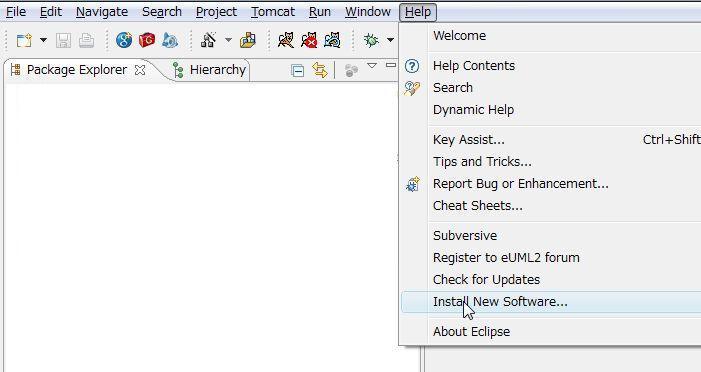Viewport: 701px width, 372px height.
Task: Open the Edit menu
Action: click(51, 12)
